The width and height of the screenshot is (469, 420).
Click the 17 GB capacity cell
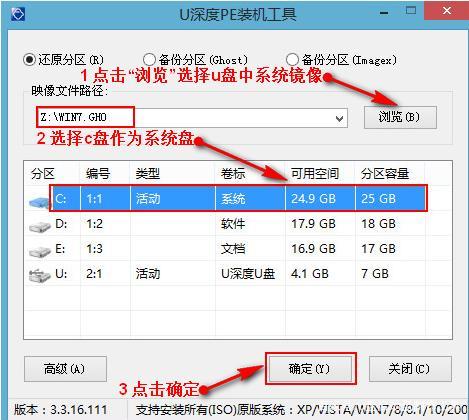(378, 249)
